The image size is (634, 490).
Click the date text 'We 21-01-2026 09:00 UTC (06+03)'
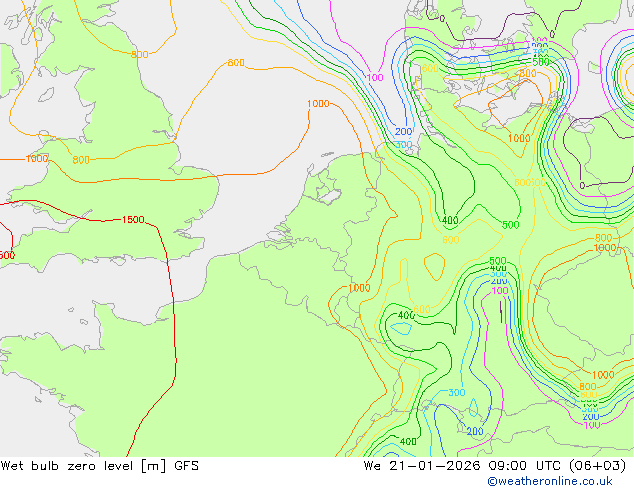coord(495,466)
